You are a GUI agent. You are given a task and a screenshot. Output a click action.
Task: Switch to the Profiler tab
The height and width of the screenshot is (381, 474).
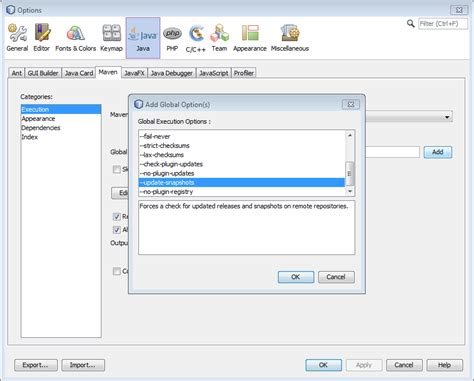244,73
